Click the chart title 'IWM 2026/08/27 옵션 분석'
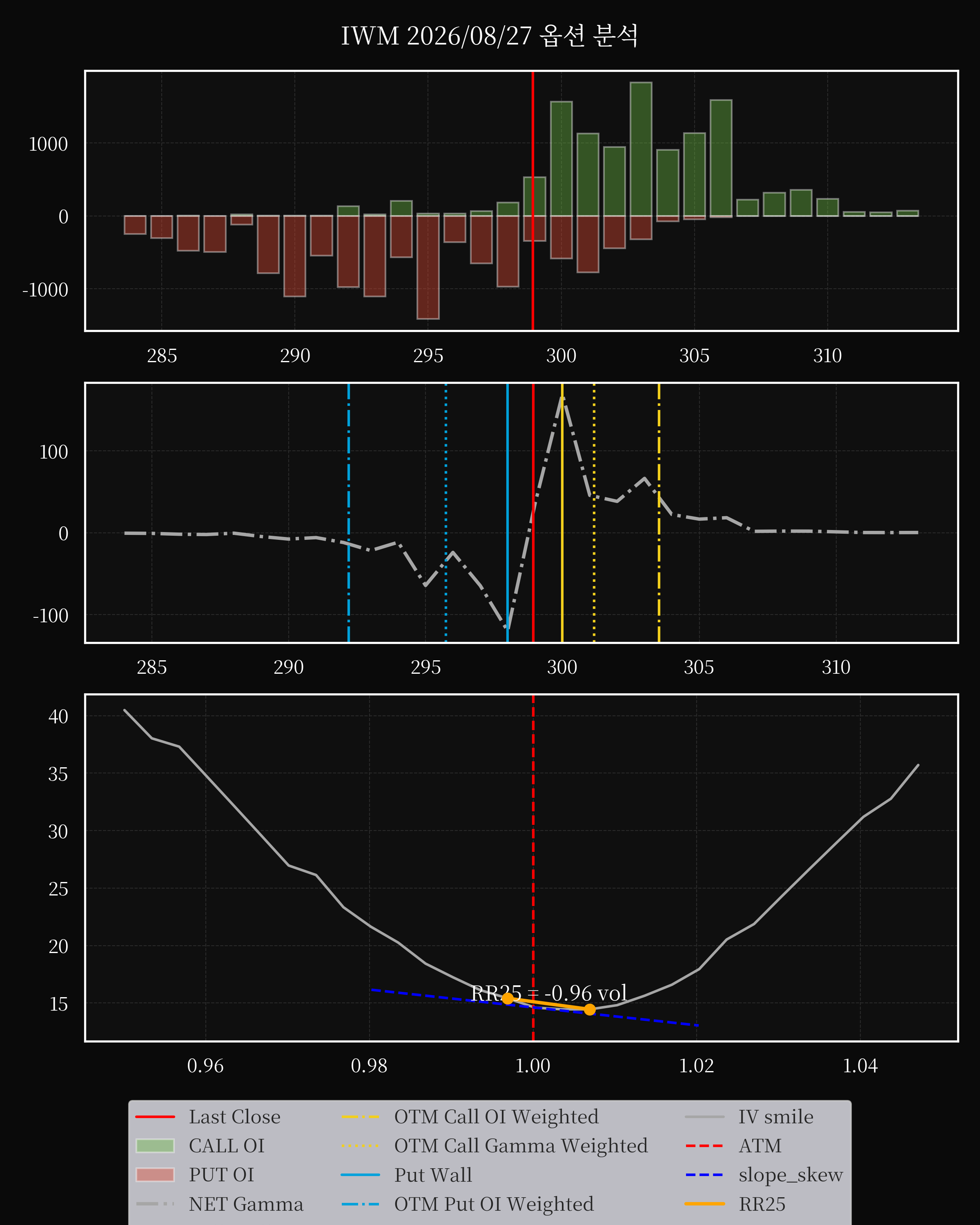Viewport: 980px width, 1225px height. coord(489,36)
